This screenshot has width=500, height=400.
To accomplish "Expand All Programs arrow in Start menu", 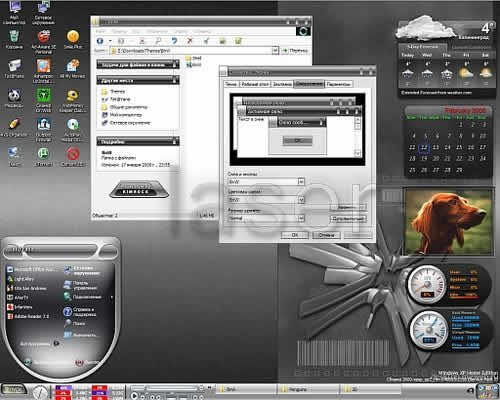I will pos(56,343).
